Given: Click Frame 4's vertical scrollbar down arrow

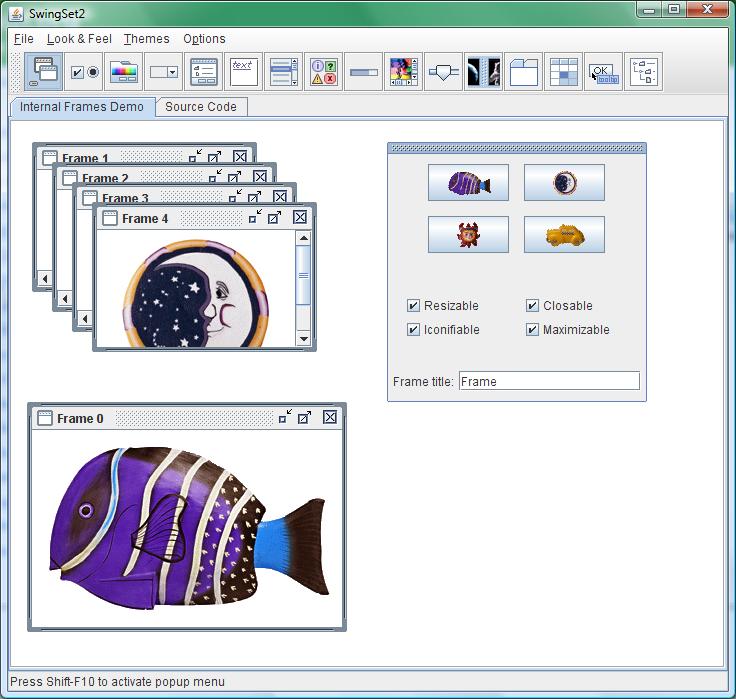Looking at the screenshot, I should tap(304, 339).
